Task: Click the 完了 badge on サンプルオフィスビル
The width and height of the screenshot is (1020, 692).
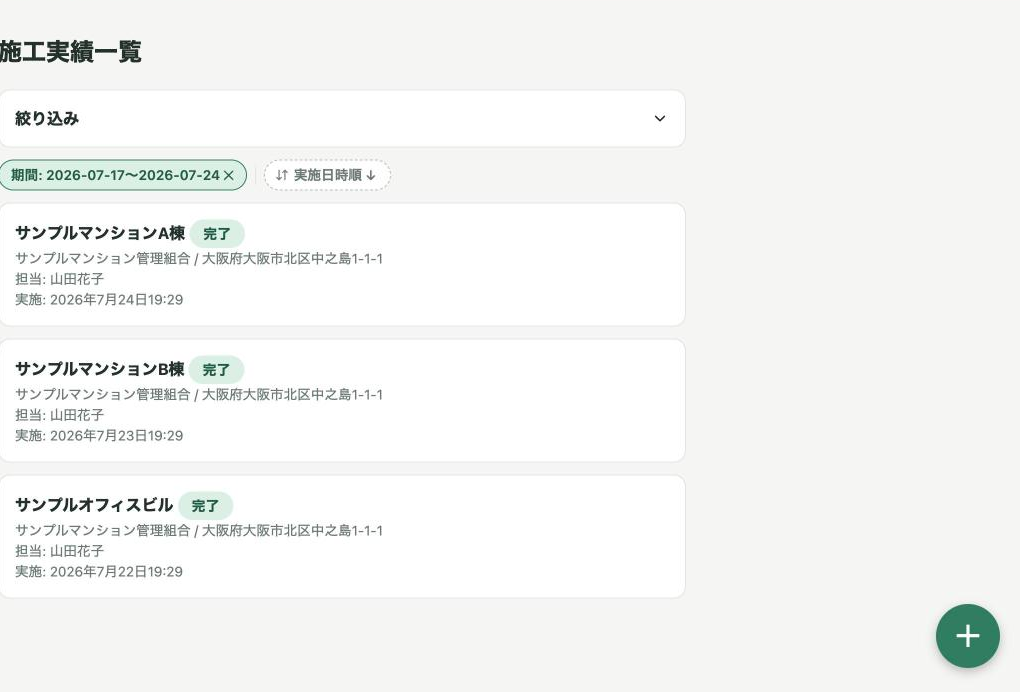Action: pyautogui.click(x=205, y=505)
